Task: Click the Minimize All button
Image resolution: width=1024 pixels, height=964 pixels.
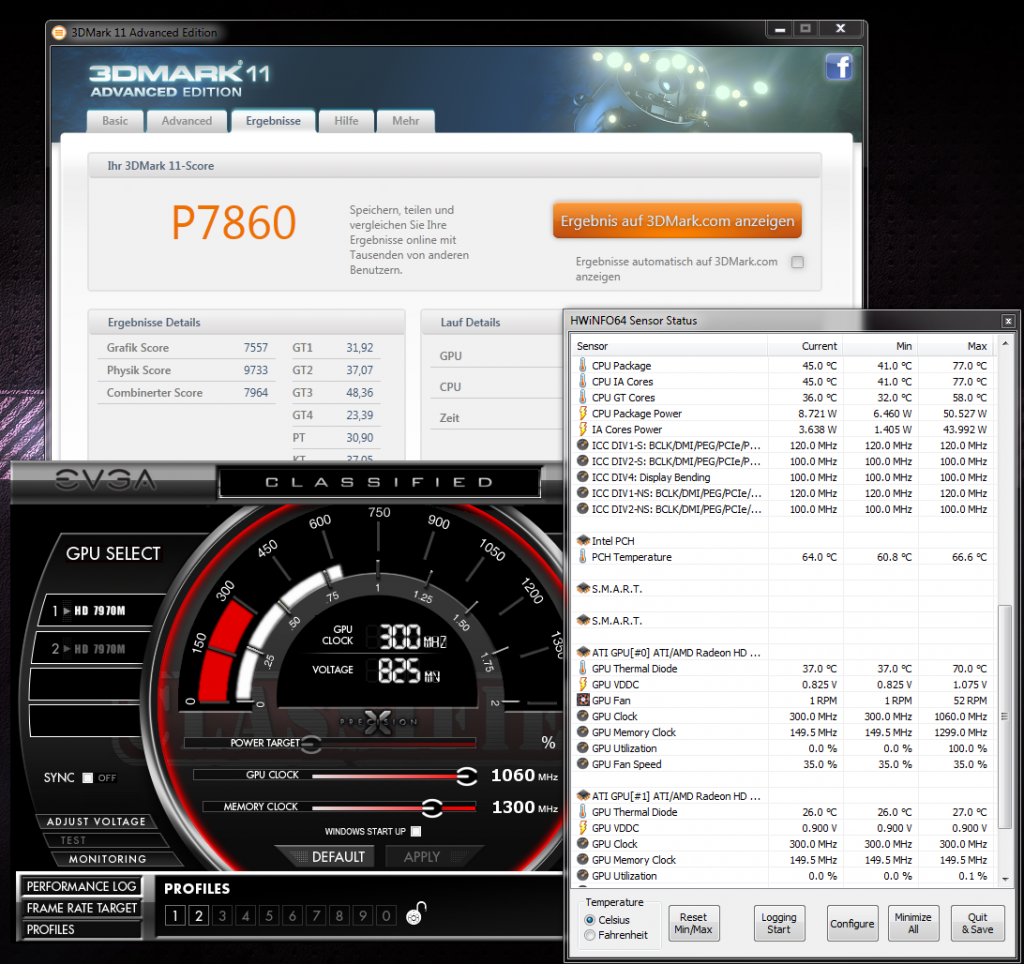Action: click(x=913, y=923)
